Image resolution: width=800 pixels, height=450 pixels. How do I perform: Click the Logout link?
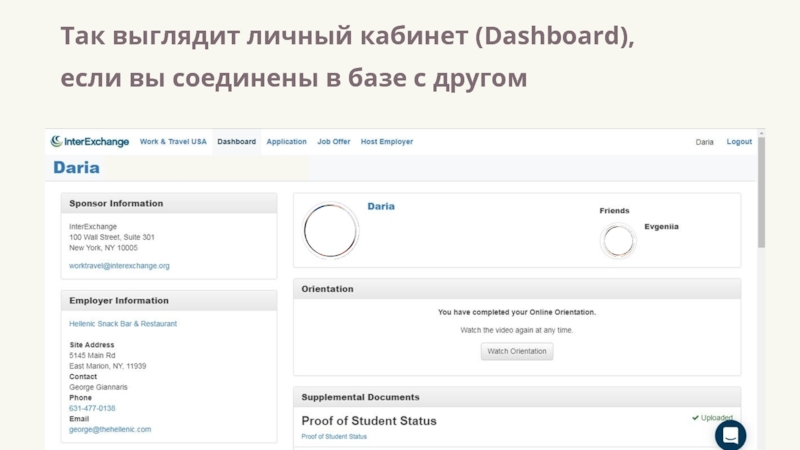739,142
